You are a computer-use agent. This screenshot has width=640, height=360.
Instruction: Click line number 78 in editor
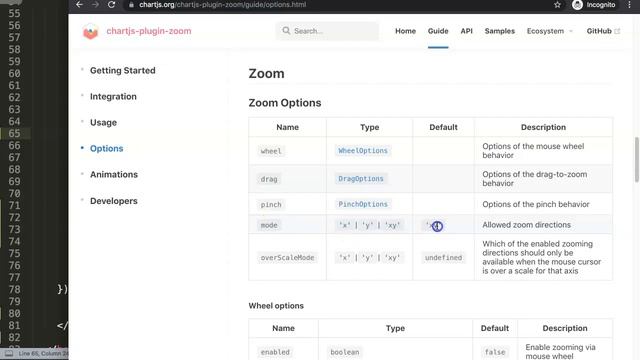point(14,289)
